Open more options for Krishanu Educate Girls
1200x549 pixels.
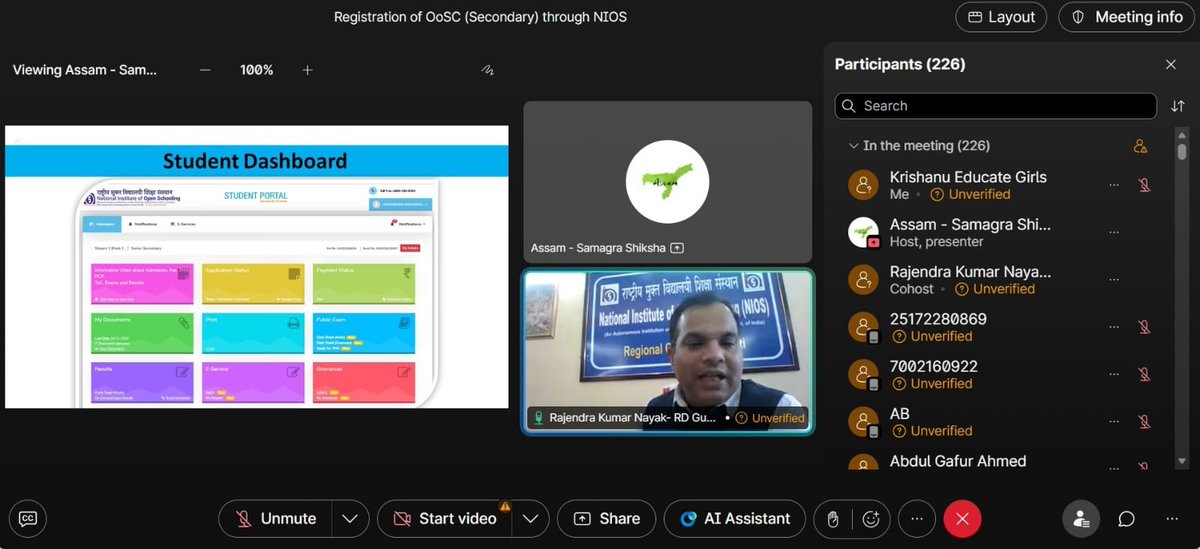(x=1114, y=185)
